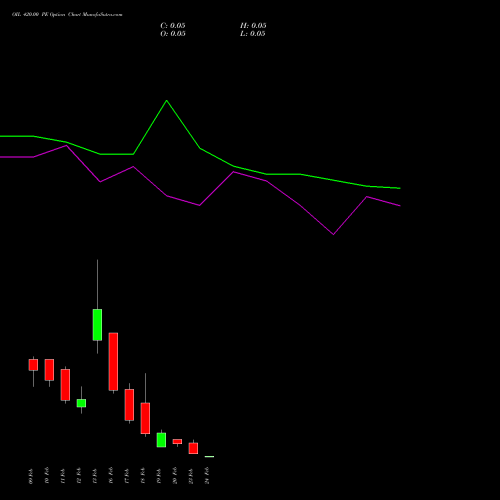Viewport: 500px width, 500px height.
Task: Click the "O: 0.05" open value
Action: coord(173,34)
